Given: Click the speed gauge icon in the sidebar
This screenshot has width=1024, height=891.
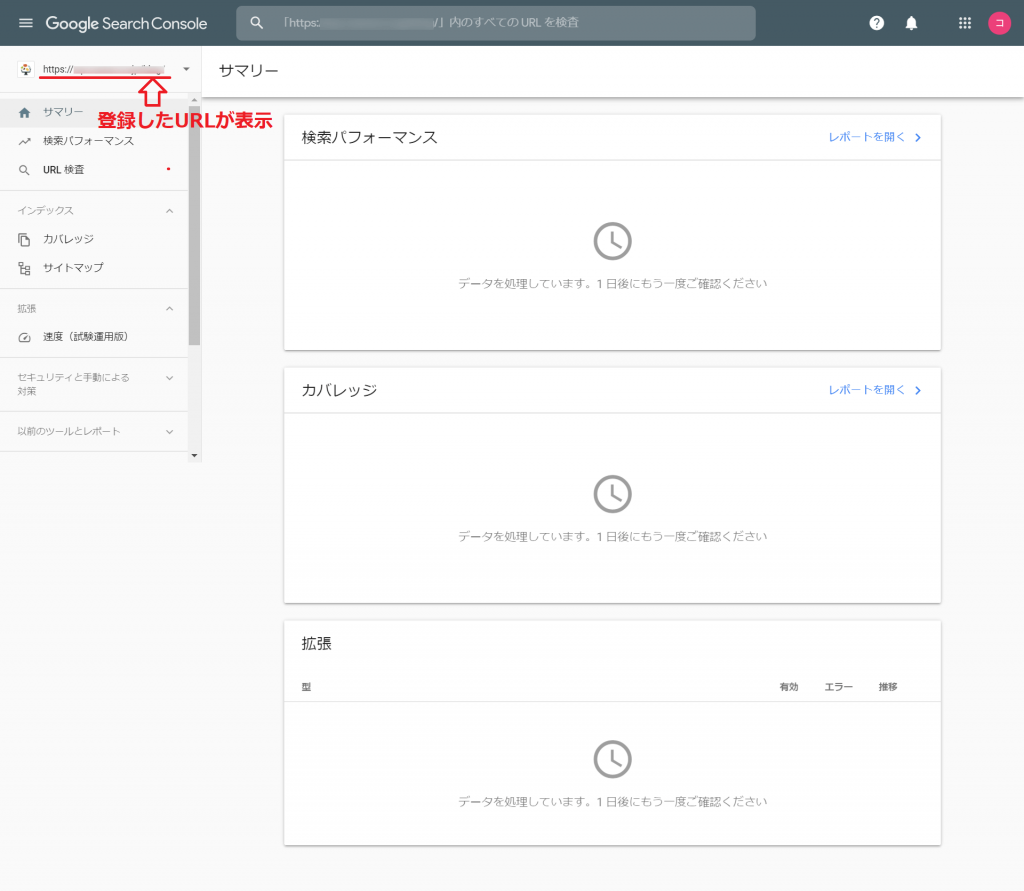Looking at the screenshot, I should pos(25,337).
